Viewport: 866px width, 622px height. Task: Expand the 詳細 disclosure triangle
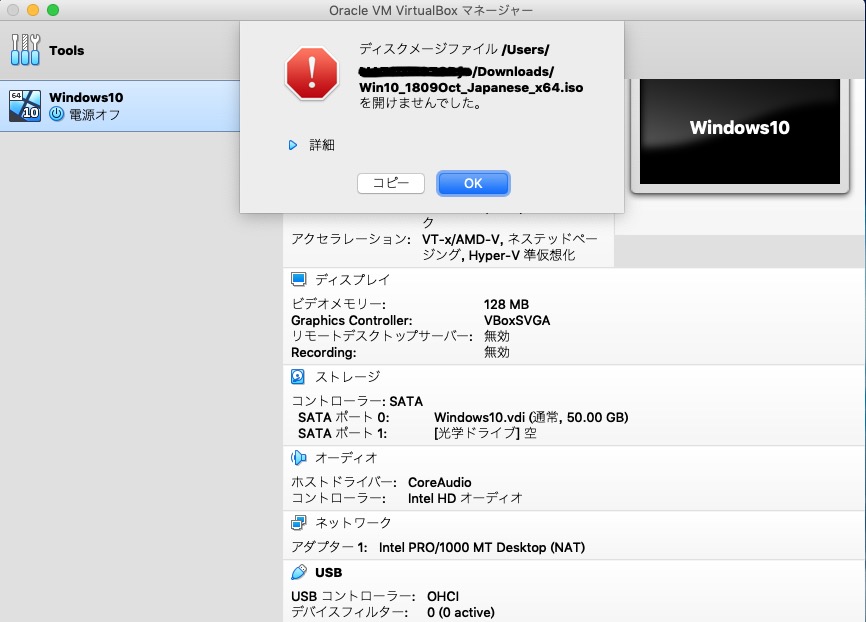point(291,143)
